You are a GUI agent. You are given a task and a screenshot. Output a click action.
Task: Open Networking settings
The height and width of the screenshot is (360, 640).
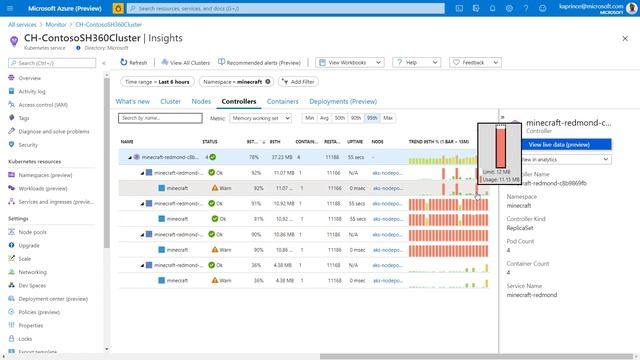(x=32, y=272)
